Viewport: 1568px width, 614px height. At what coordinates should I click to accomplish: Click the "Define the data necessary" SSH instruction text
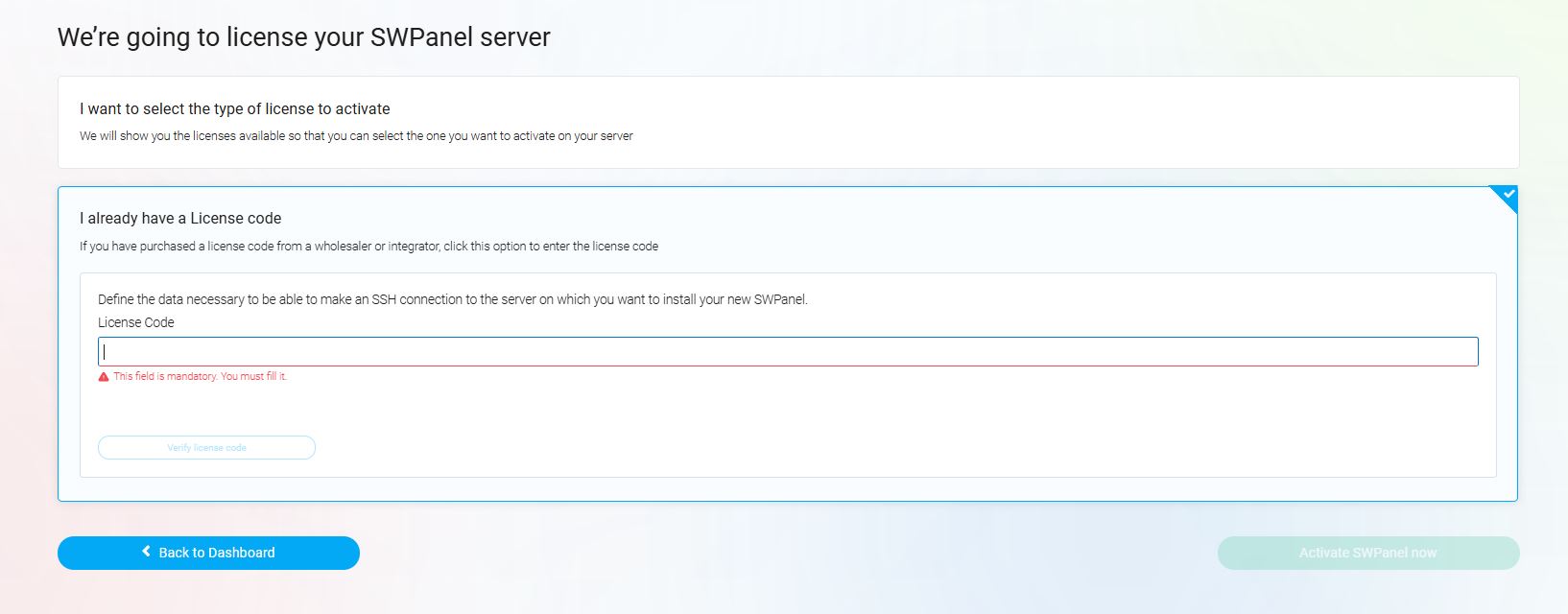(x=453, y=299)
